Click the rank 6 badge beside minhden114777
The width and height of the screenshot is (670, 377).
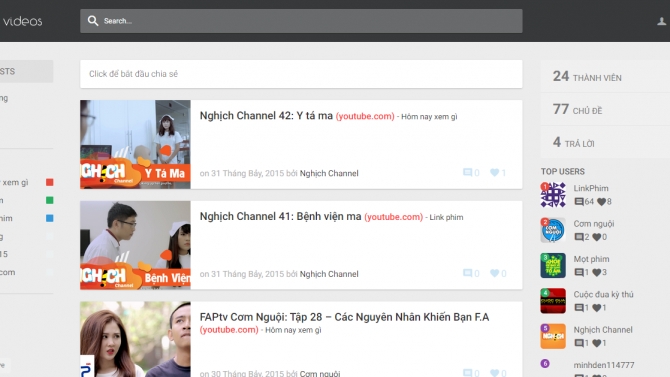545,363
